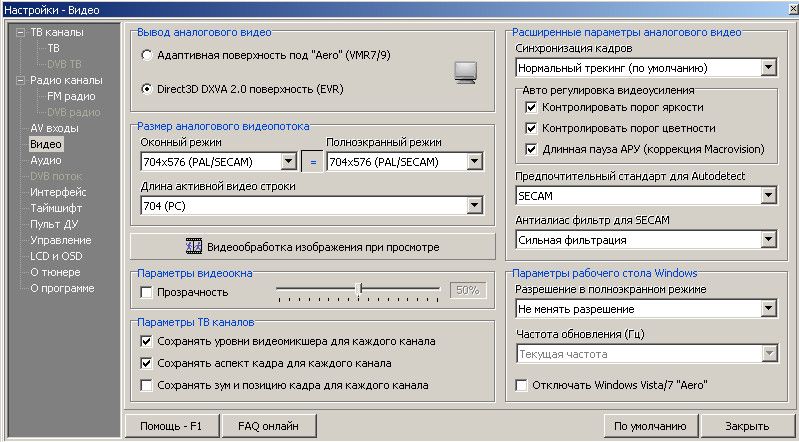The width and height of the screenshot is (799, 442).
Task: Toggle Контролировать порог яркости checkbox
Action: coord(531,107)
